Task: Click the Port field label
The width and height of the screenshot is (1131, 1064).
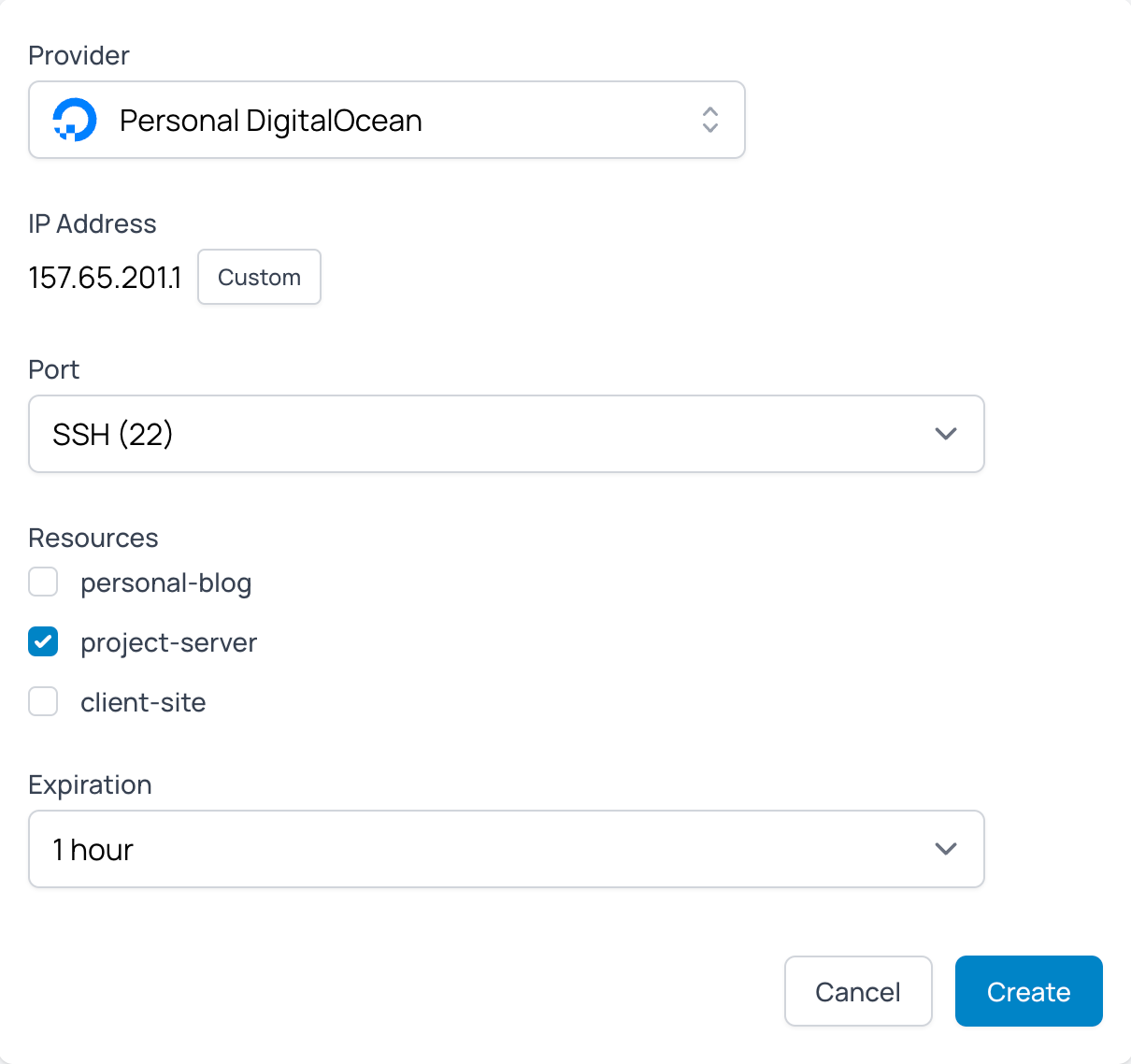Action: [x=54, y=369]
